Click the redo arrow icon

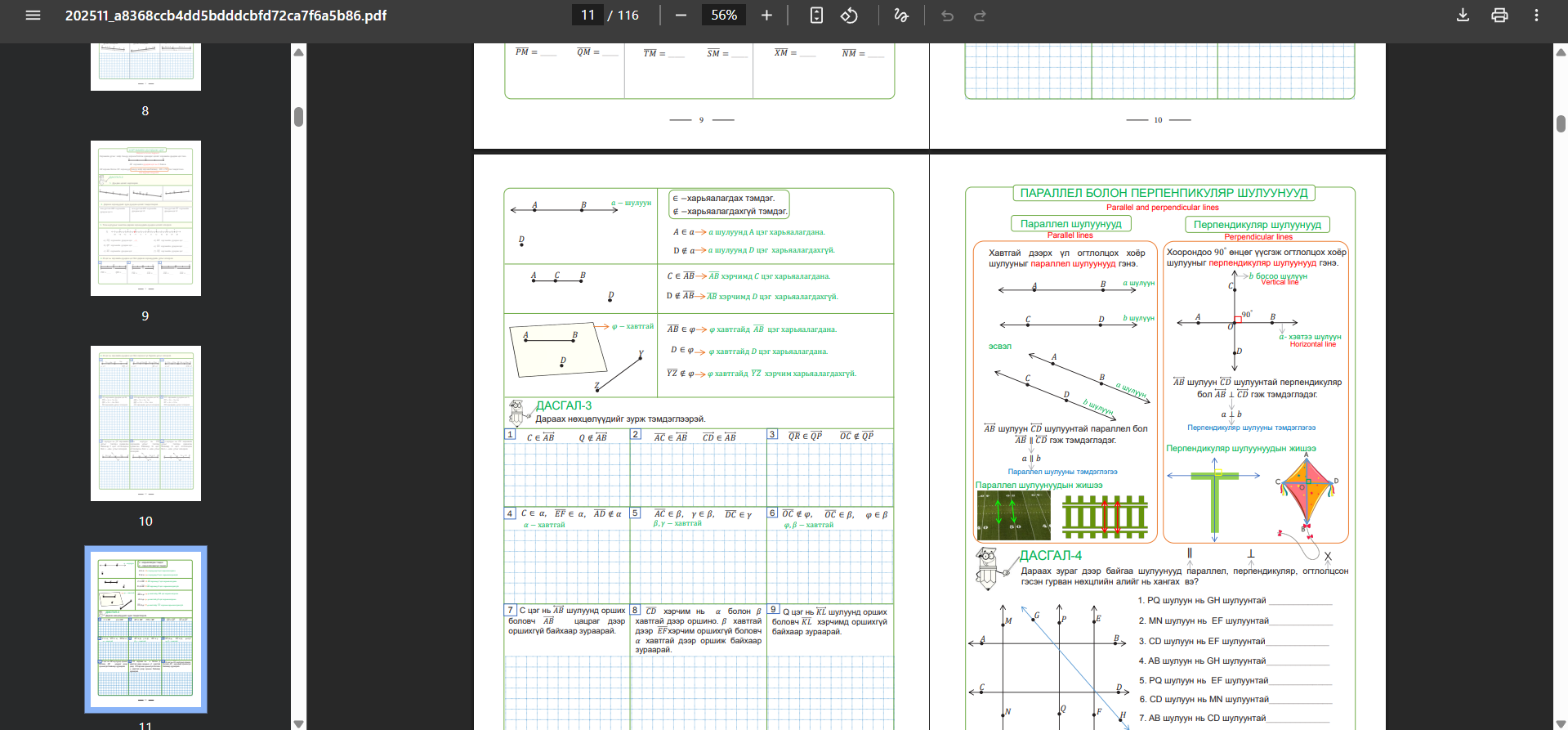[980, 16]
